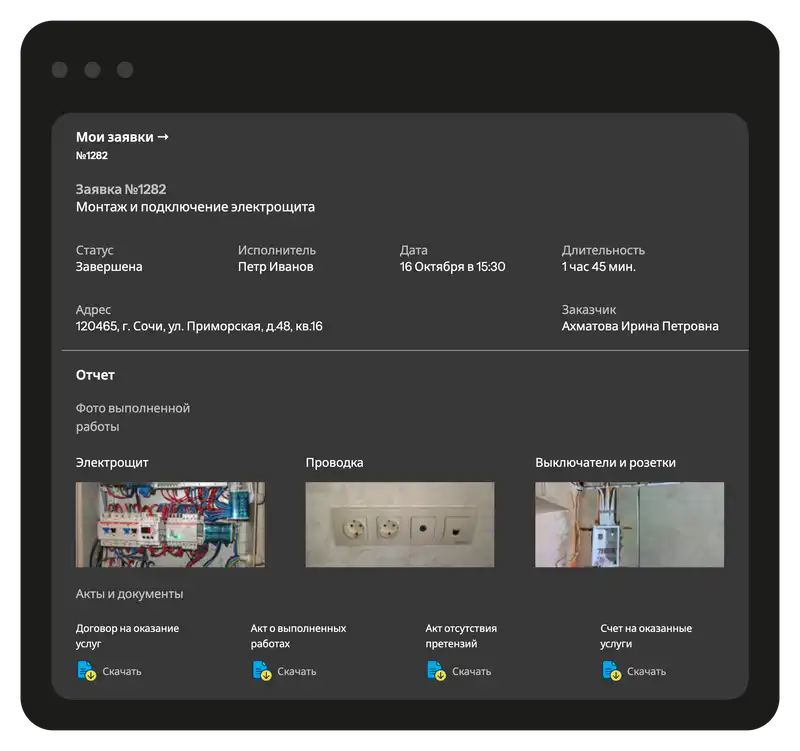Click Скачать link under Счет на оказанные услуги
This screenshot has height=751, width=800.
click(x=647, y=671)
